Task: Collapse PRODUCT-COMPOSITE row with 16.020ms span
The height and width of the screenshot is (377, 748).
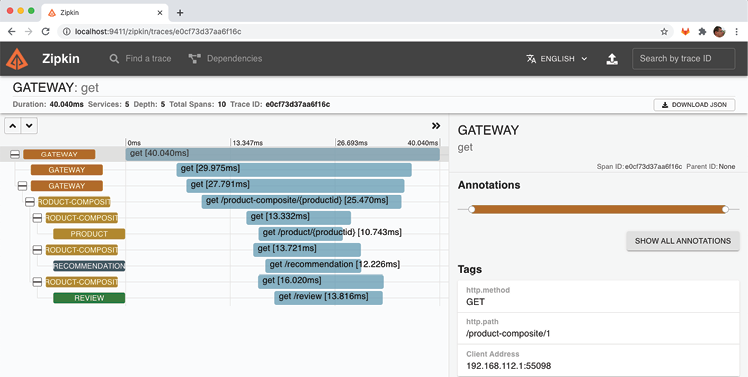Action: [x=37, y=282]
